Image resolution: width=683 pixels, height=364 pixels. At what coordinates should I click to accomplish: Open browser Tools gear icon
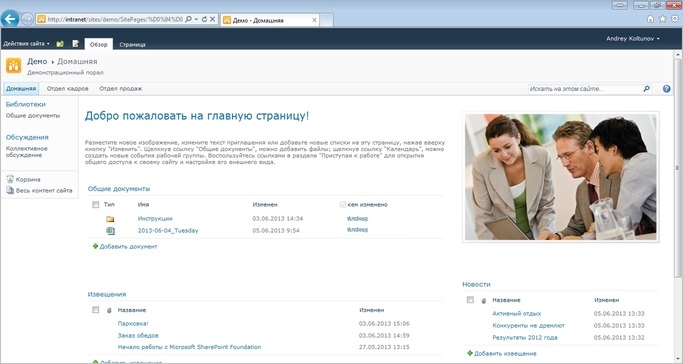675,19
